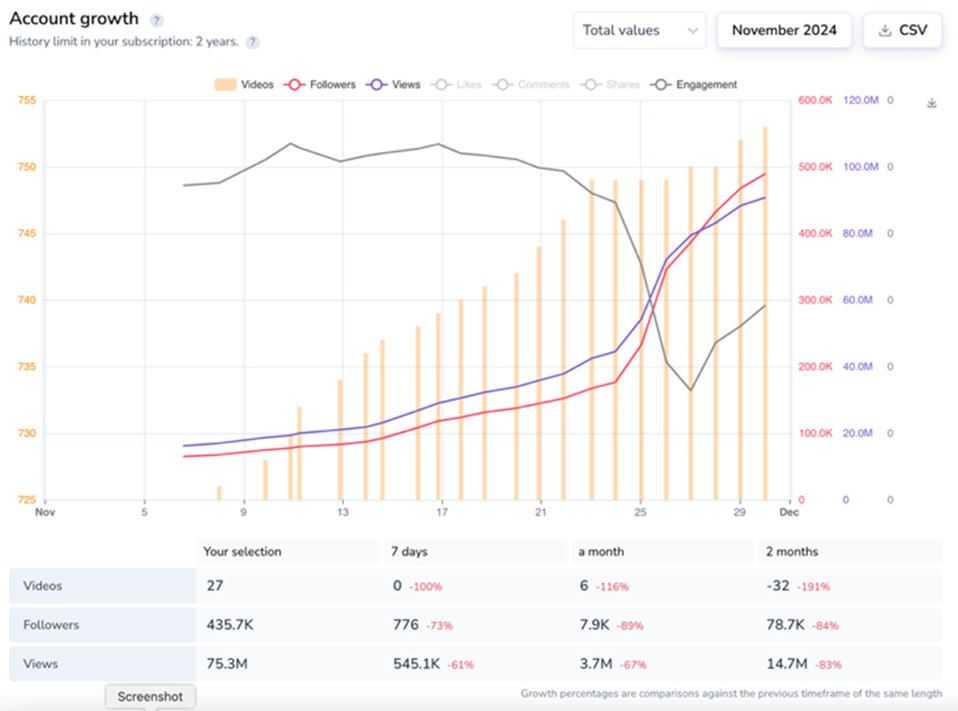
Task: Open the Total values dropdown
Action: pyautogui.click(x=640, y=30)
